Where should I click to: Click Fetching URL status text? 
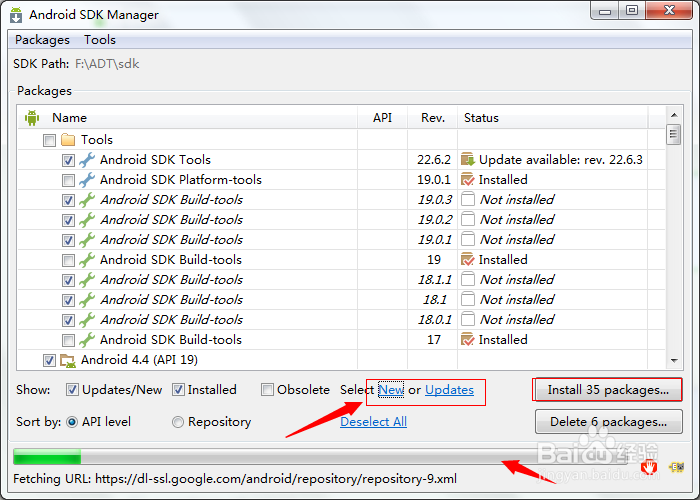[235, 479]
